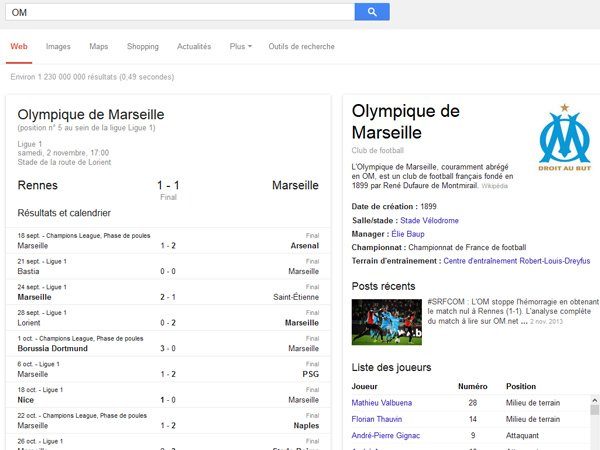Switch to the Images tab
Image resolution: width=600 pixels, height=450 pixels.
click(x=58, y=46)
